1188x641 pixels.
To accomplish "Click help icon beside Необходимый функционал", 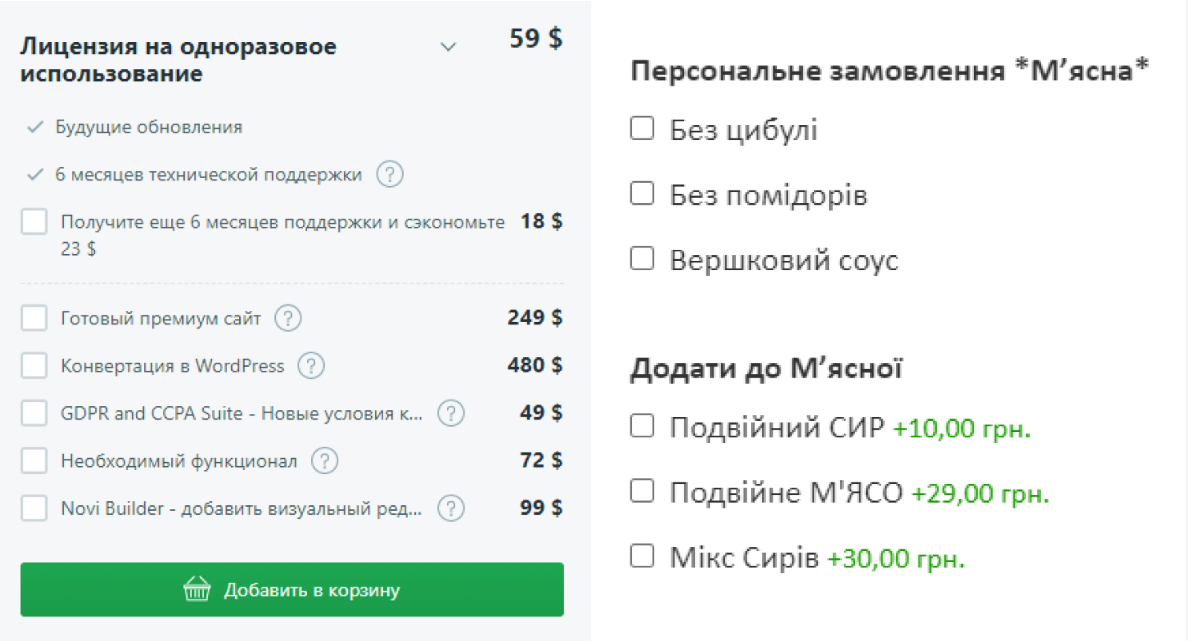I will tap(325, 461).
